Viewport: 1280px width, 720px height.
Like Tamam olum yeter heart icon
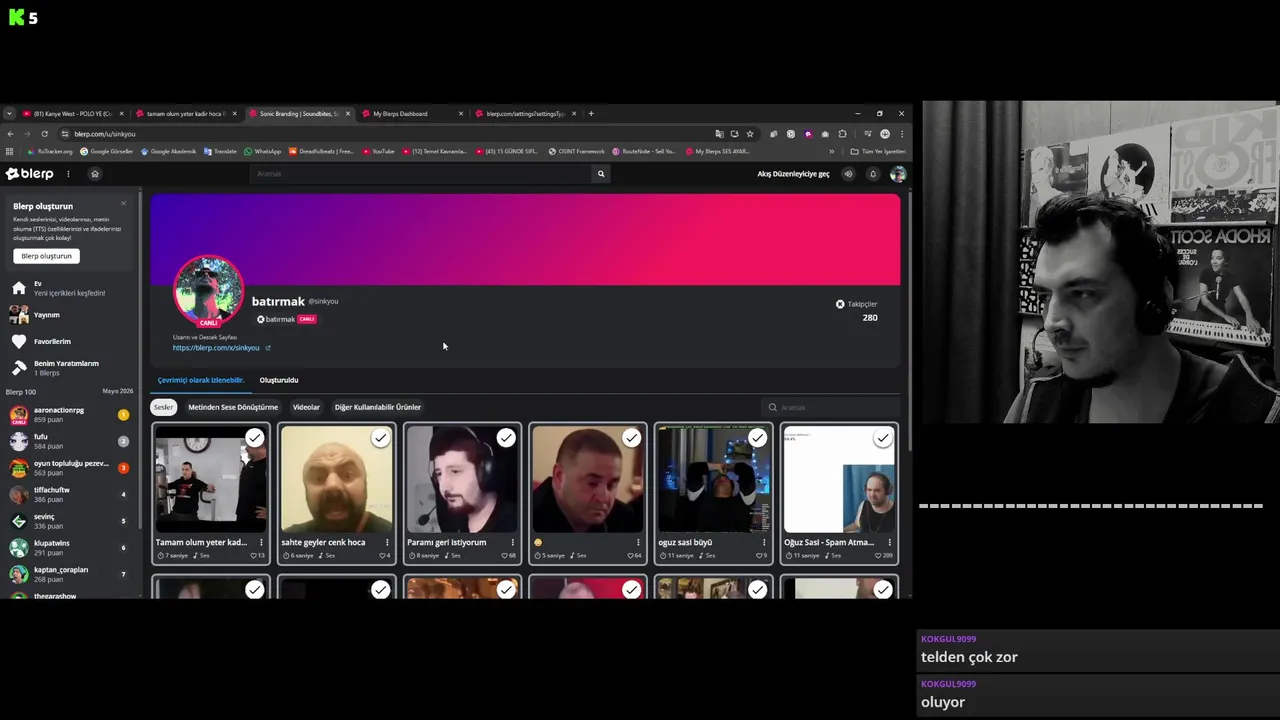pos(254,555)
